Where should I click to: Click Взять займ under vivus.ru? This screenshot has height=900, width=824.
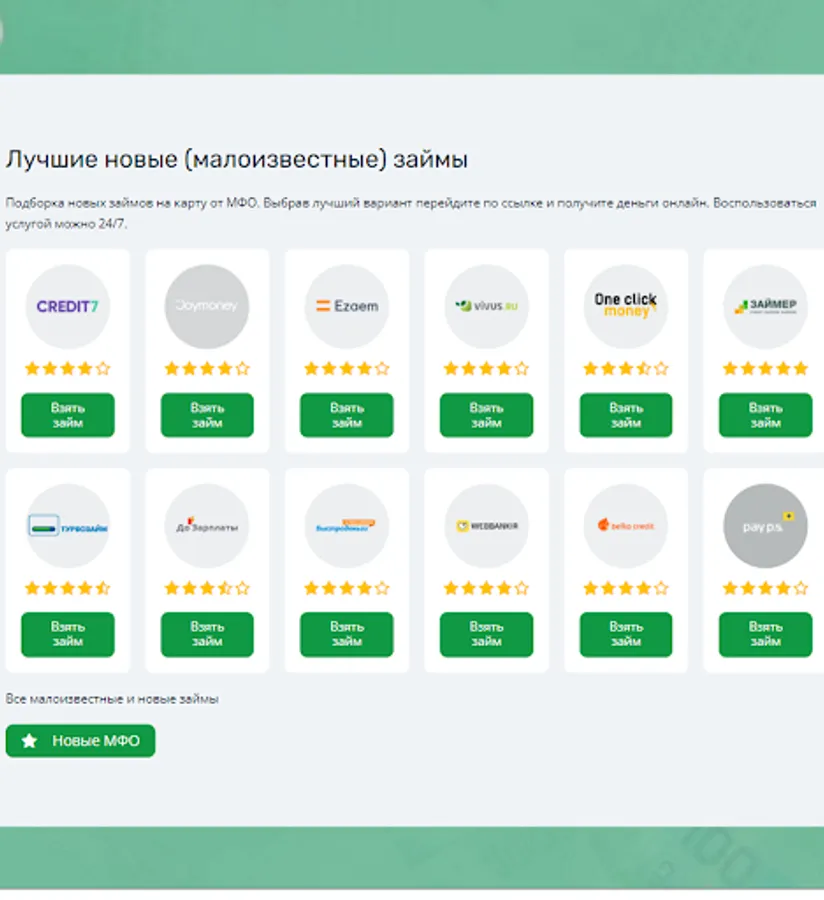tap(487, 415)
